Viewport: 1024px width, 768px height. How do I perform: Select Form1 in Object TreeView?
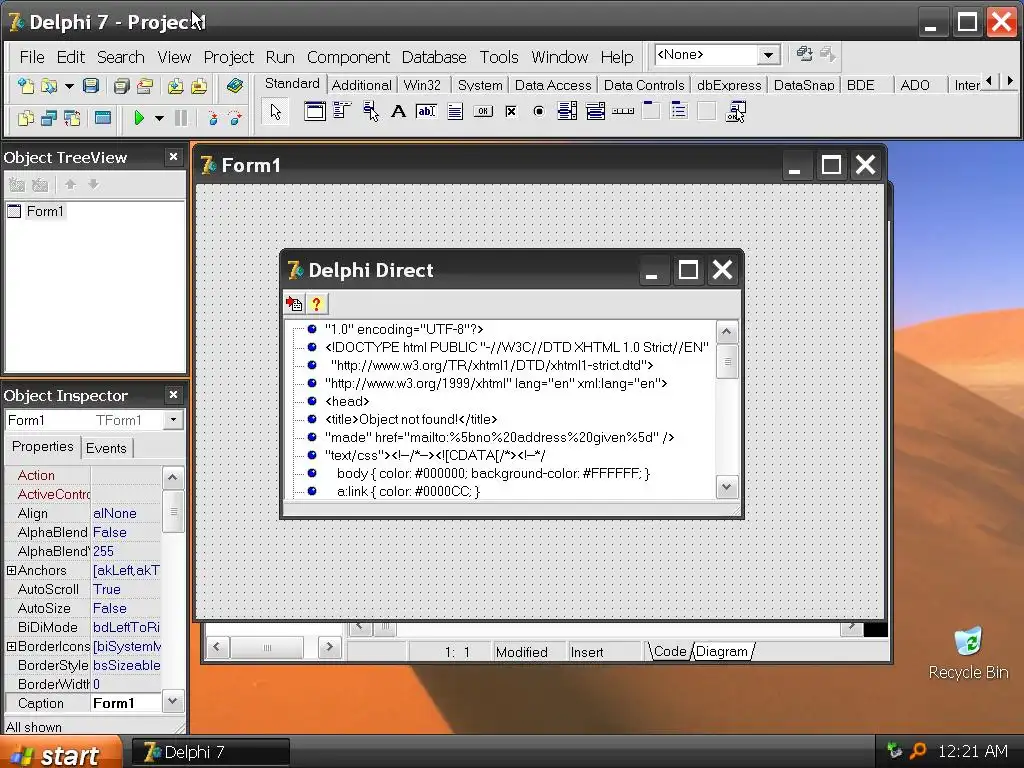coord(44,211)
